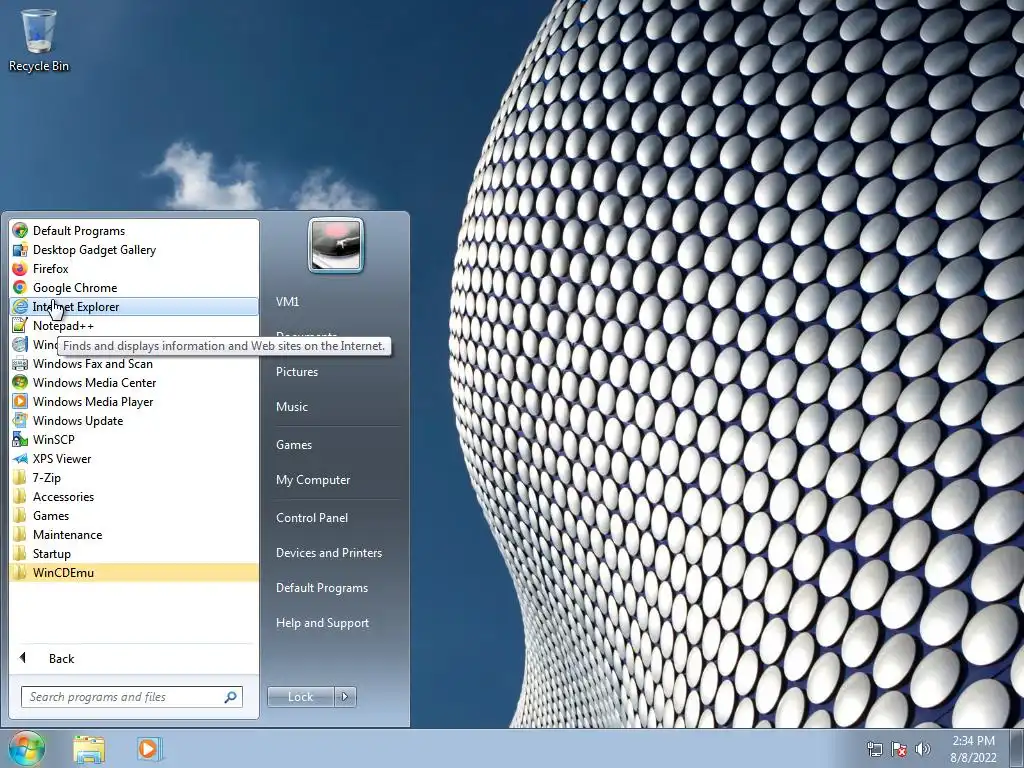
Task: Open Music from the right pane
Action: [291, 406]
